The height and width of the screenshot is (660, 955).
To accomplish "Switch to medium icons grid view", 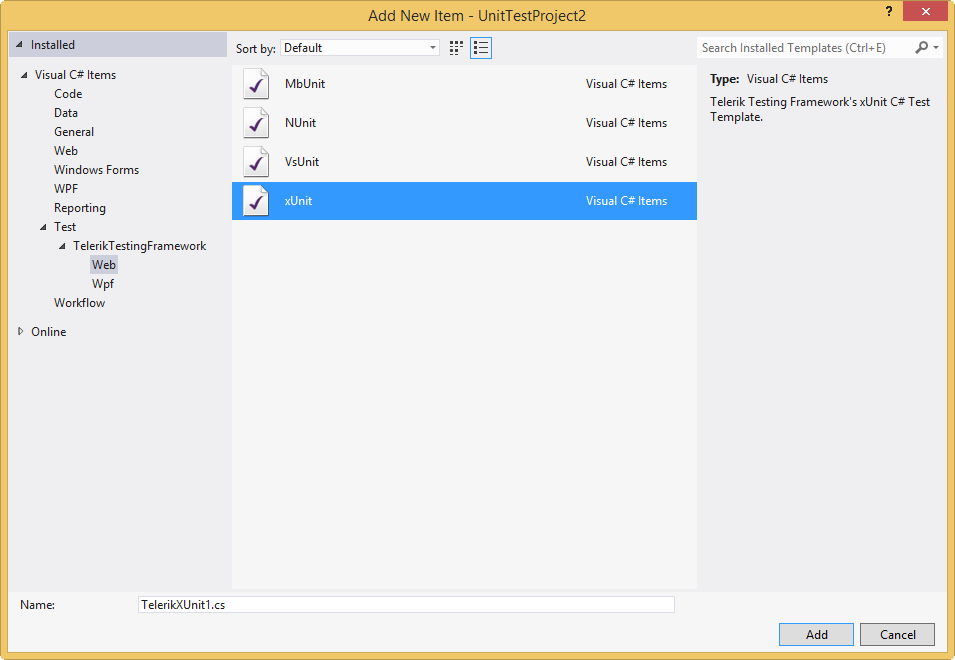I will point(456,48).
